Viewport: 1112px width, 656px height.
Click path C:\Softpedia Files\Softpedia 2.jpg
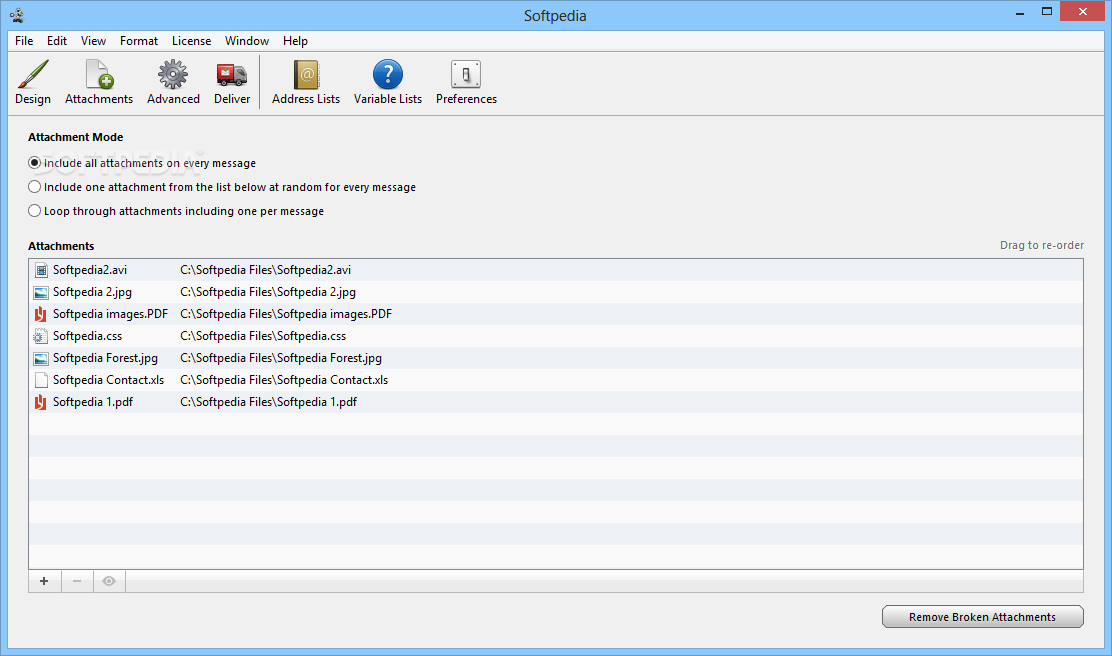(268, 292)
